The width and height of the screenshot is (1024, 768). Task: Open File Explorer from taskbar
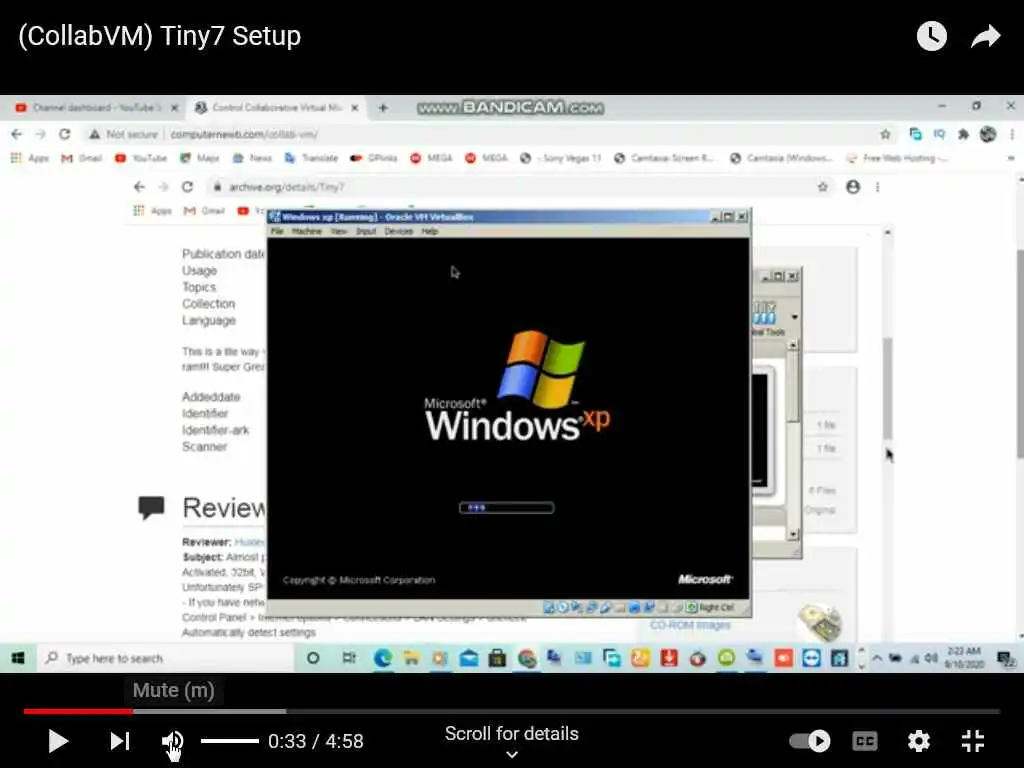click(x=411, y=658)
